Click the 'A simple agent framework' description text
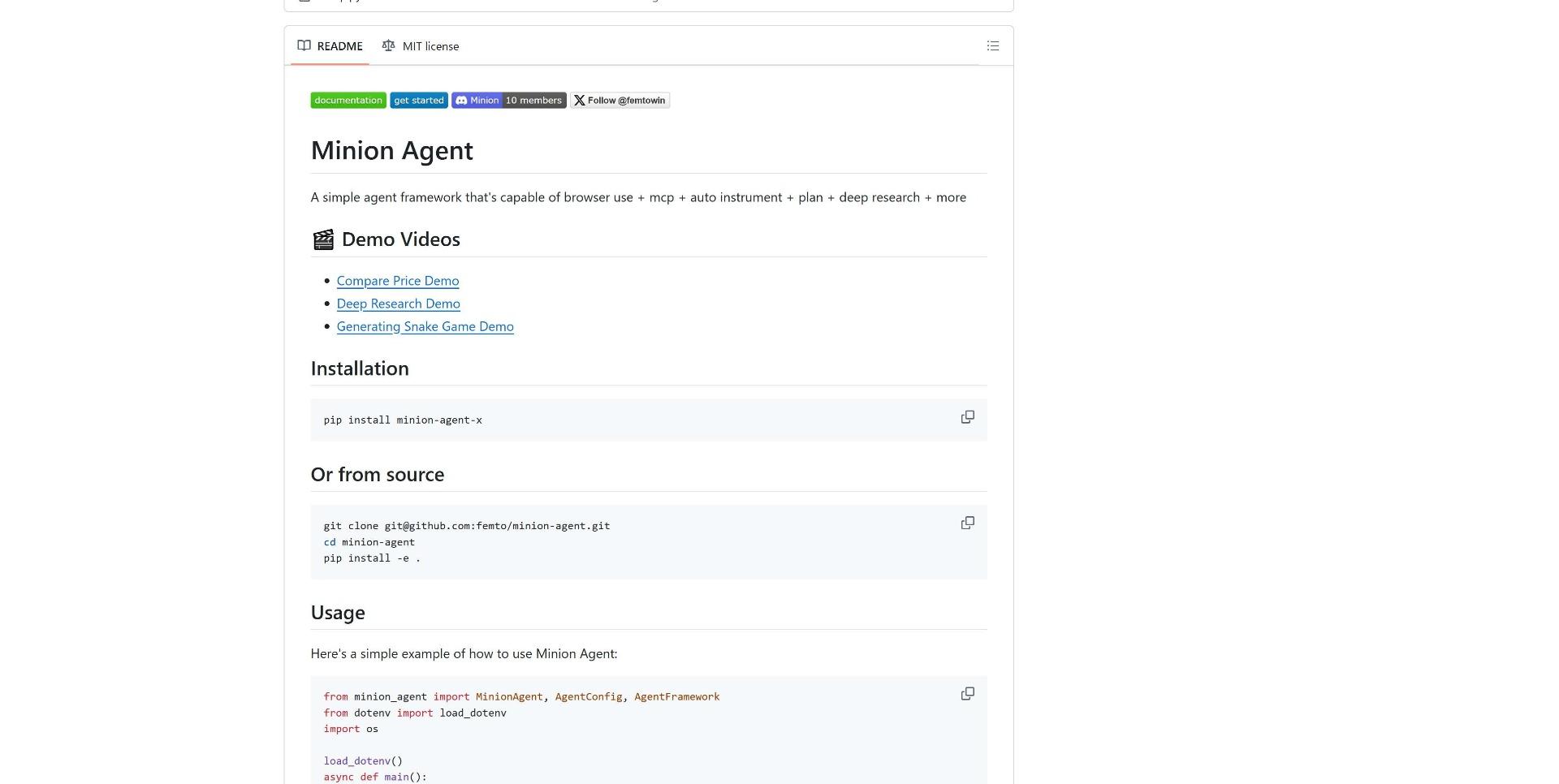 (x=638, y=197)
